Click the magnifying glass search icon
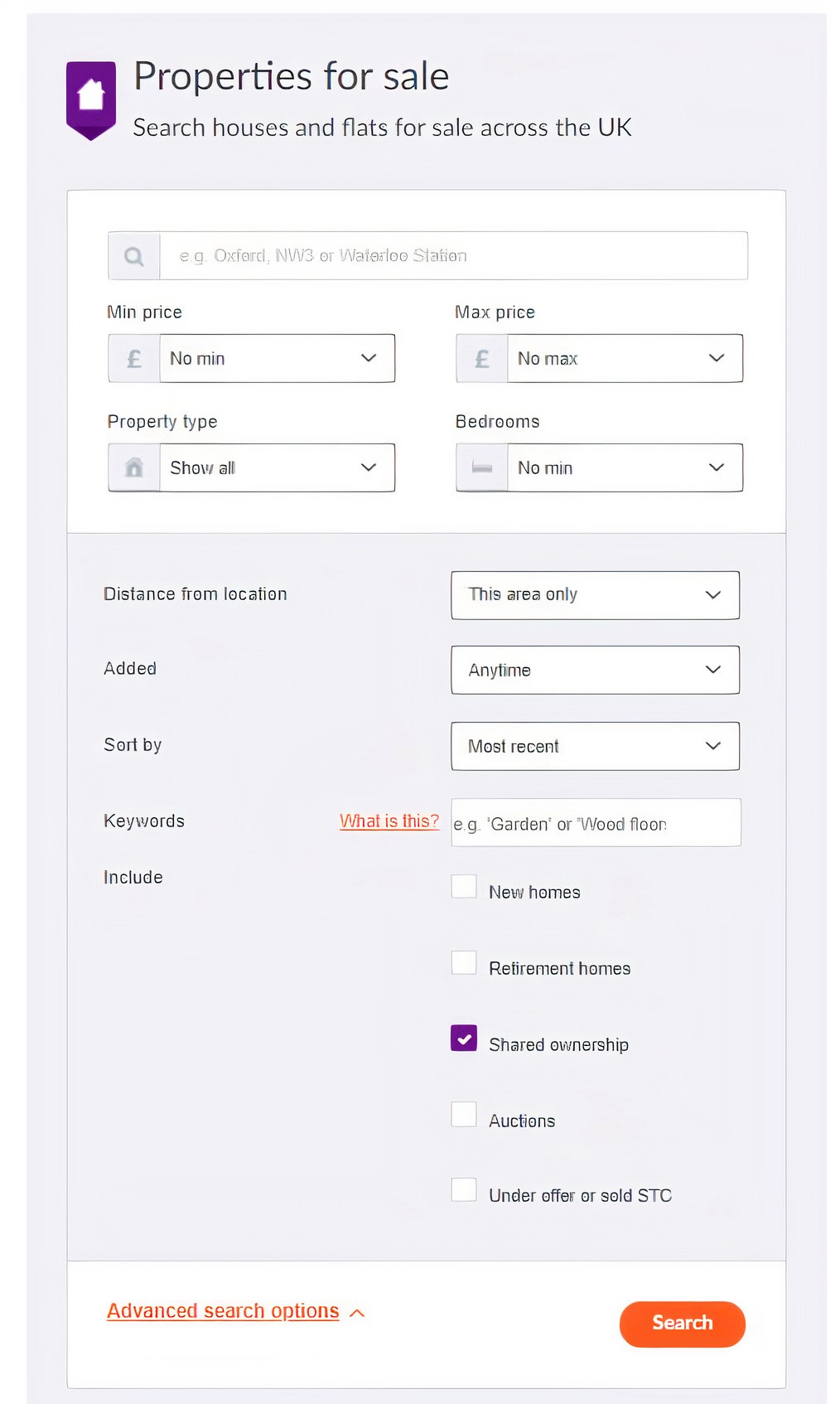Screen dimensions: 840x1404 133,256
